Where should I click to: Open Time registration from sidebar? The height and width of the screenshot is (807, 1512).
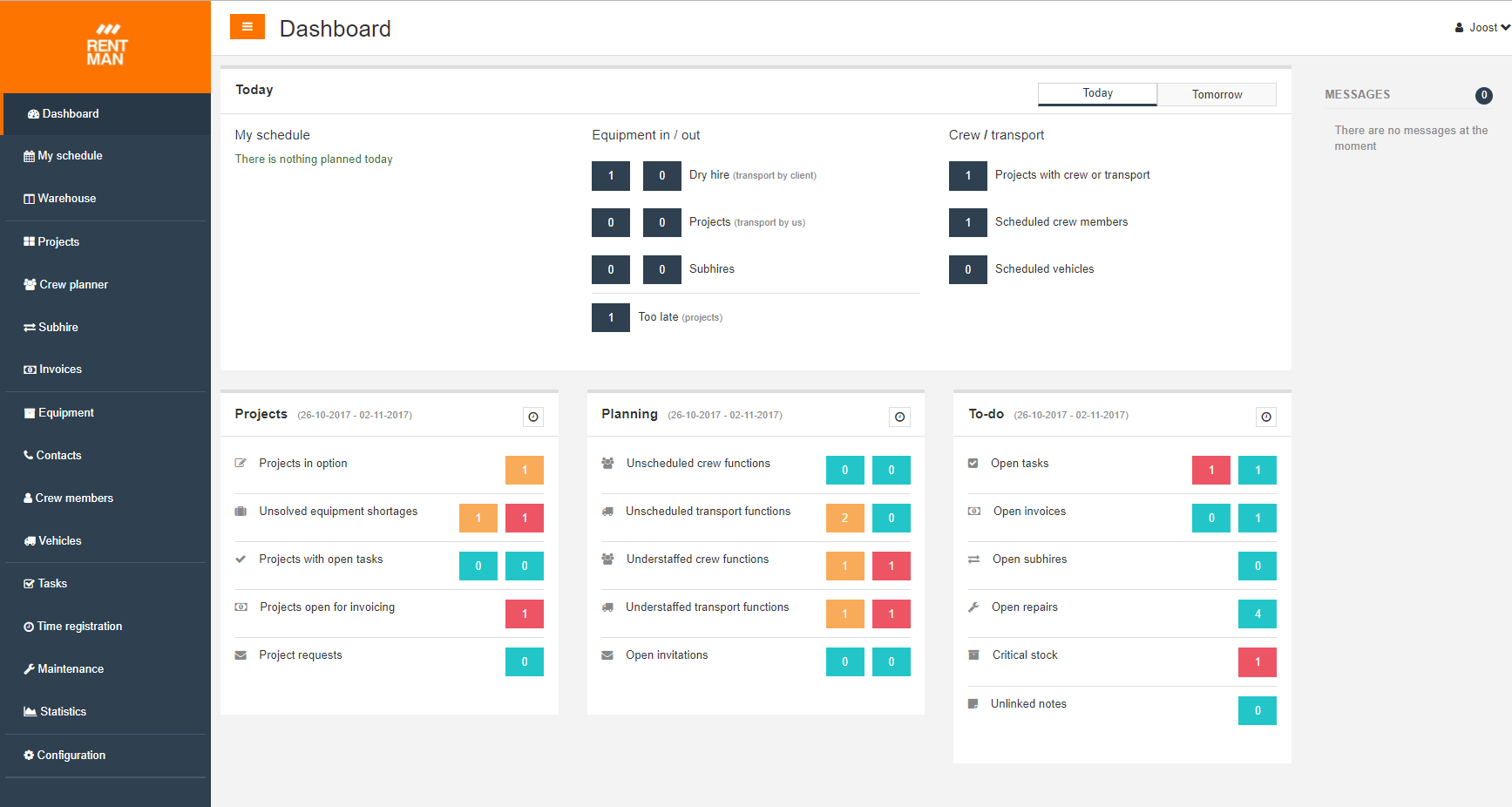pyautogui.click(x=79, y=626)
